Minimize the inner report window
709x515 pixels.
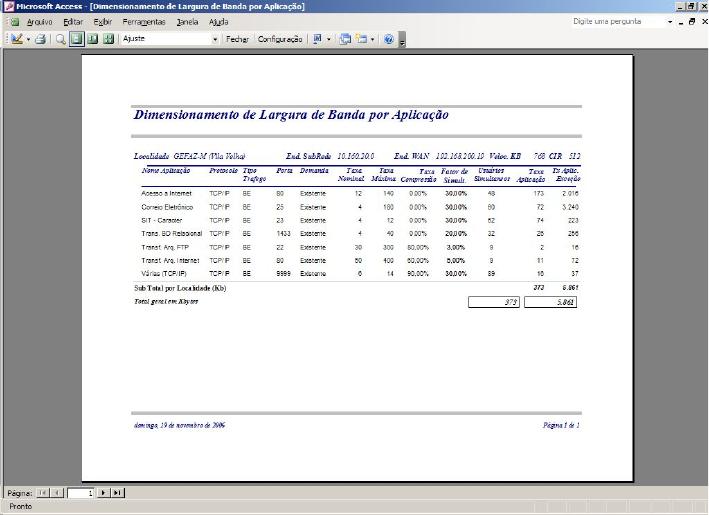pos(681,22)
